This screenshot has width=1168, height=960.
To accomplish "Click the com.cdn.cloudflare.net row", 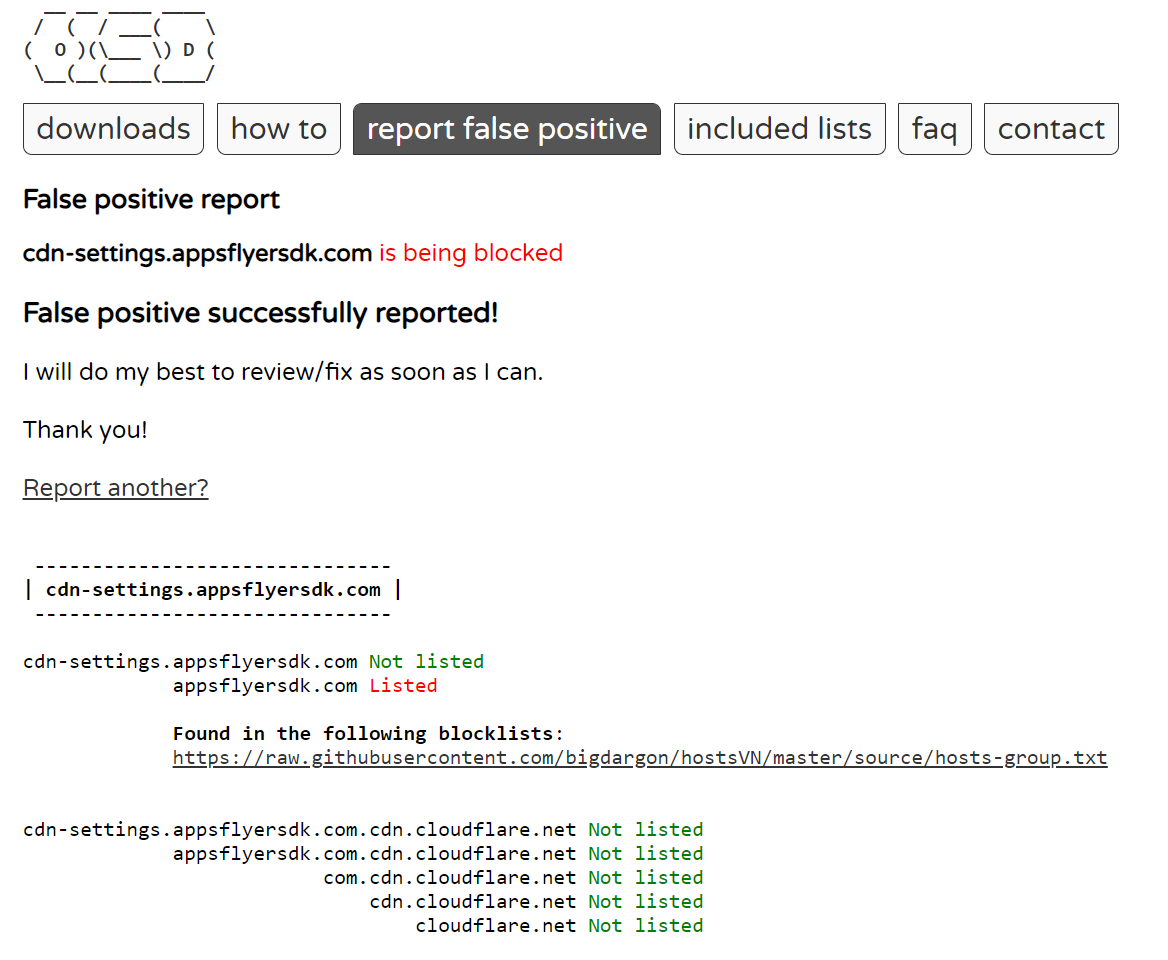I will point(513,877).
